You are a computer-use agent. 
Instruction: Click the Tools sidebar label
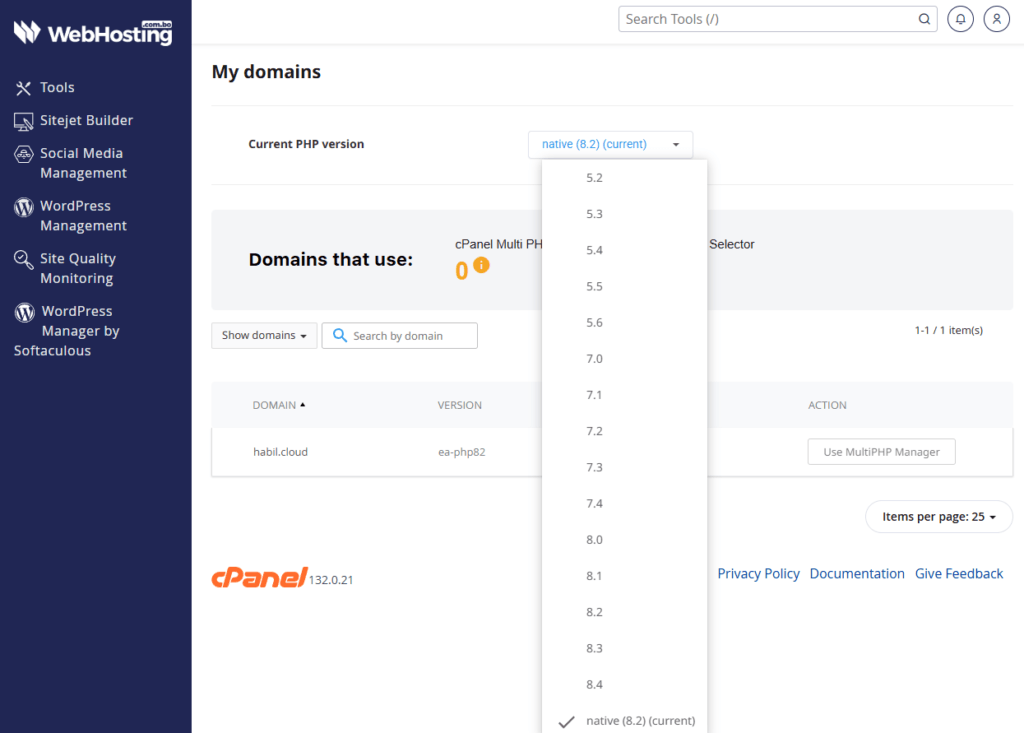click(57, 88)
